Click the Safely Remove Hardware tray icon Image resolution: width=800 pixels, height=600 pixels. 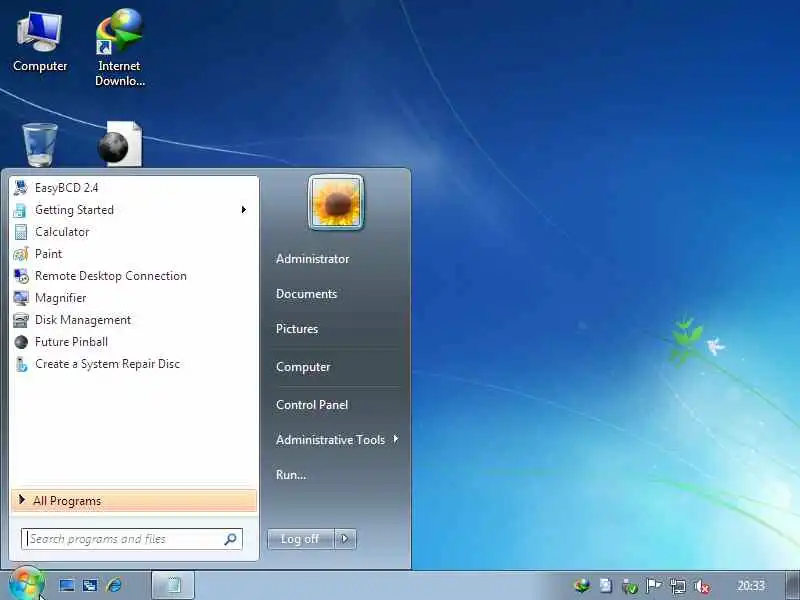(x=630, y=587)
